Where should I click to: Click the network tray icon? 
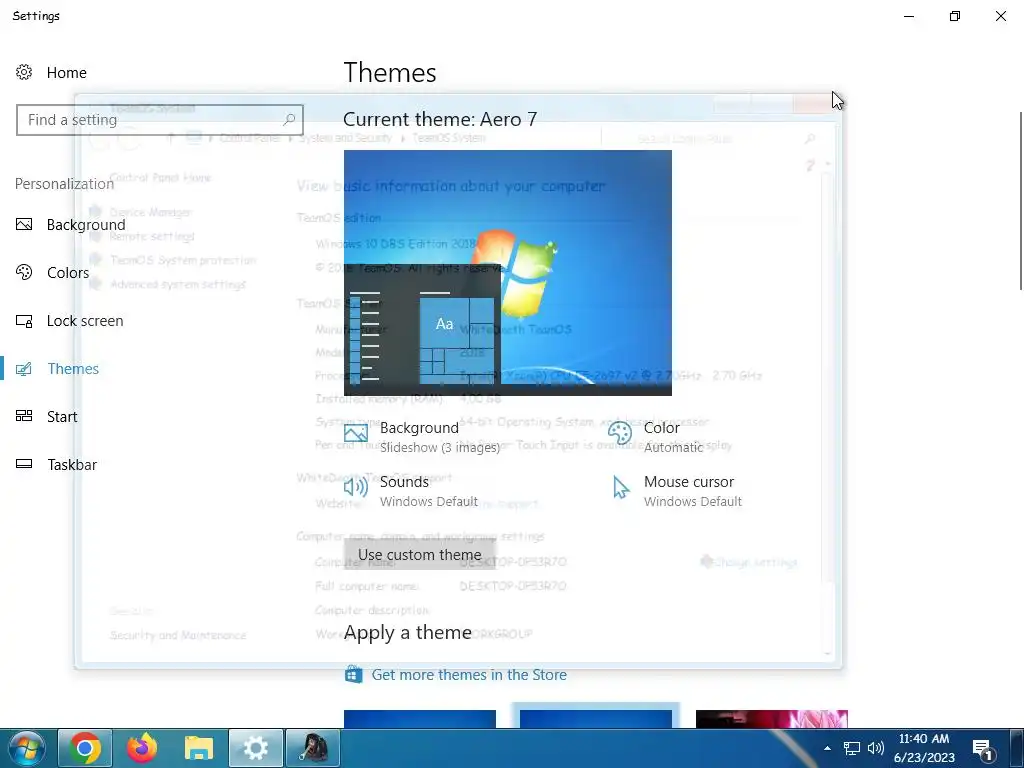click(852, 748)
